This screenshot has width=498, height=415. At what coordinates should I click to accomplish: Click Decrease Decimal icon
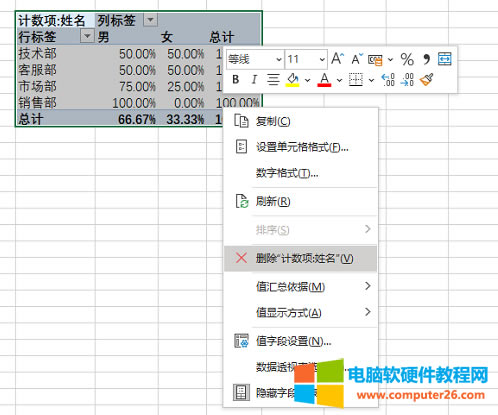407,80
